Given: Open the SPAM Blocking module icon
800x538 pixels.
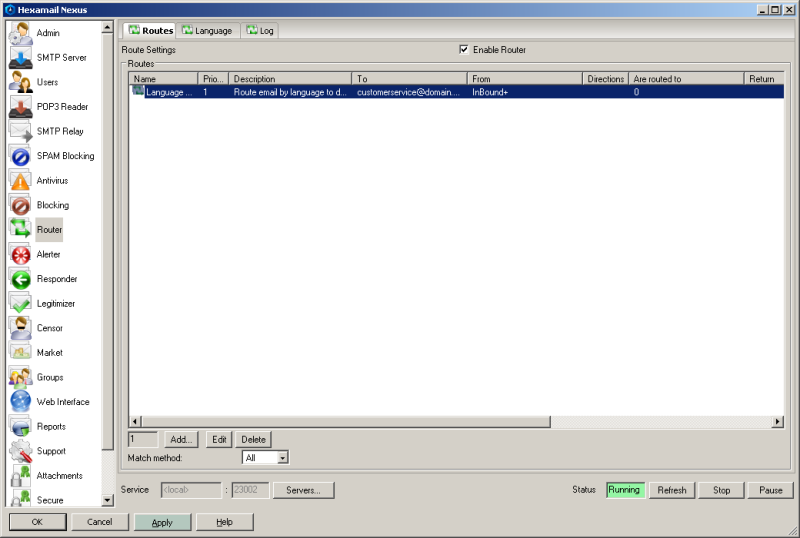Looking at the screenshot, I should (x=21, y=156).
